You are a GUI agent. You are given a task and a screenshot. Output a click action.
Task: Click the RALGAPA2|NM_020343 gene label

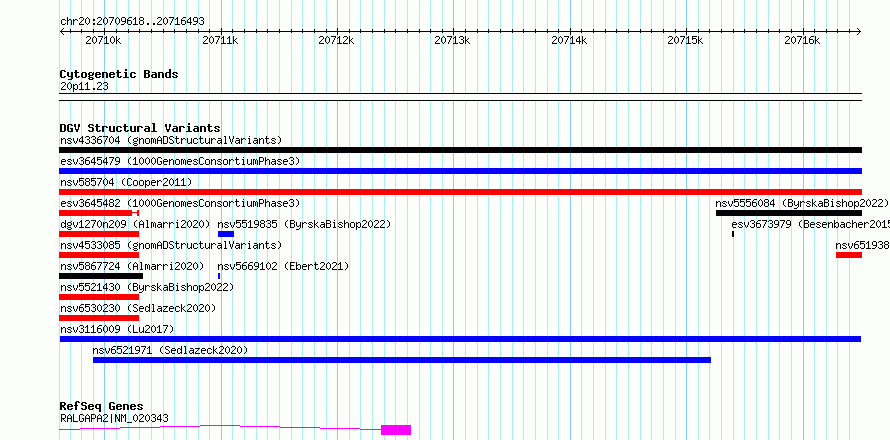click(x=114, y=419)
